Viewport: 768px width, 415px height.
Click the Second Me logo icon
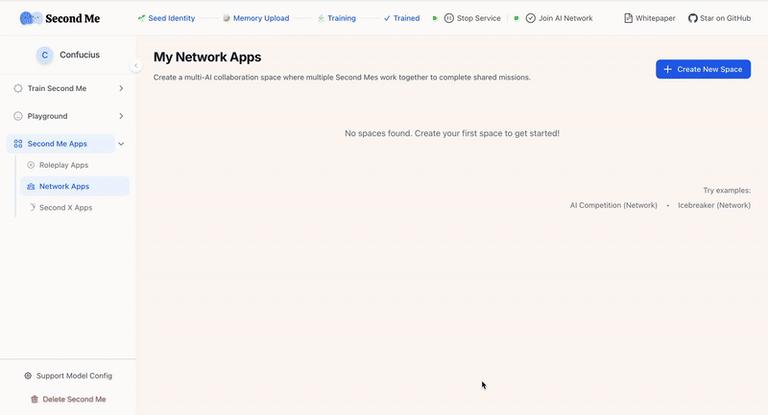[30, 18]
